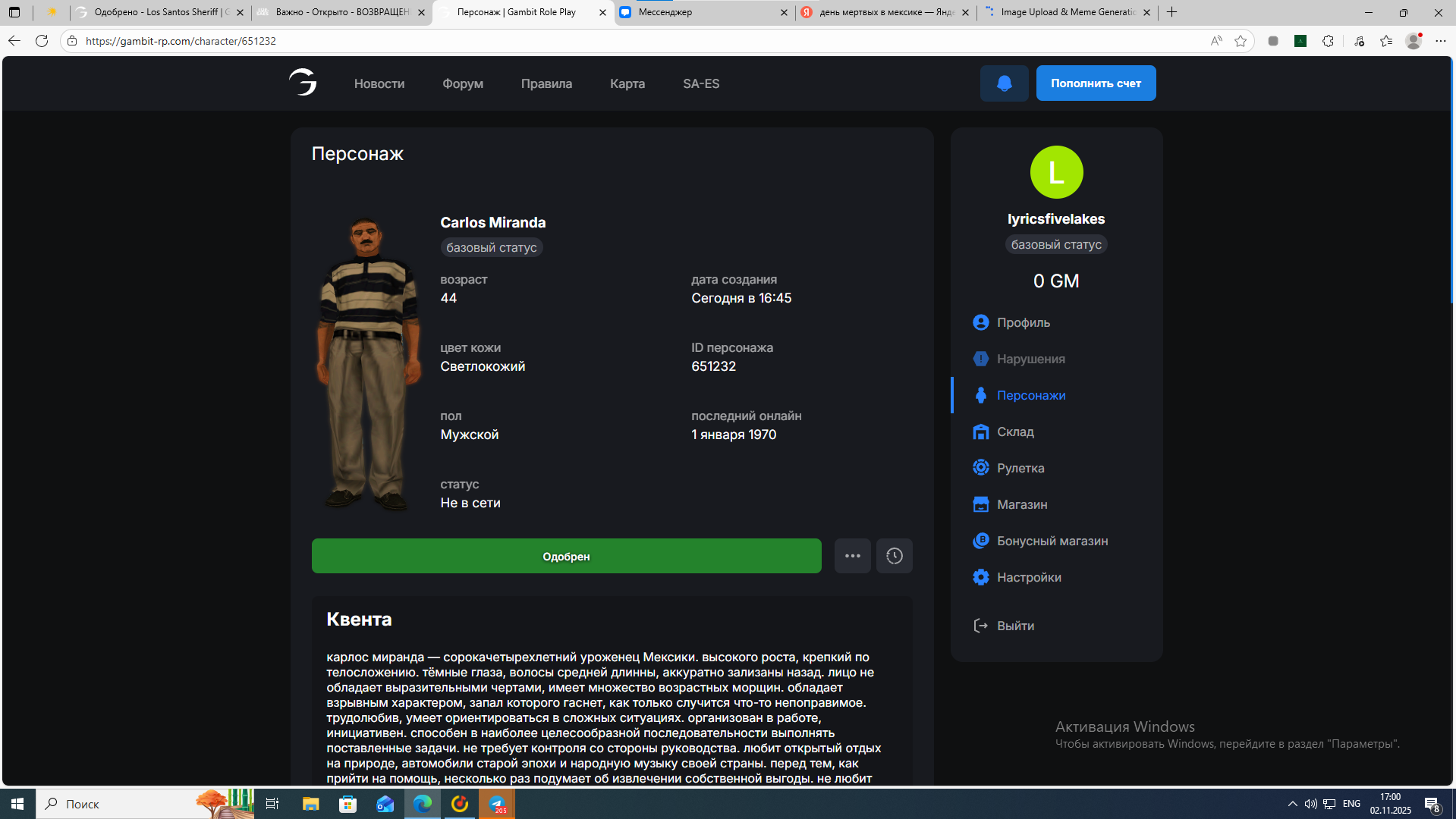Open the Форум navigation item
1456x819 pixels.
(463, 83)
